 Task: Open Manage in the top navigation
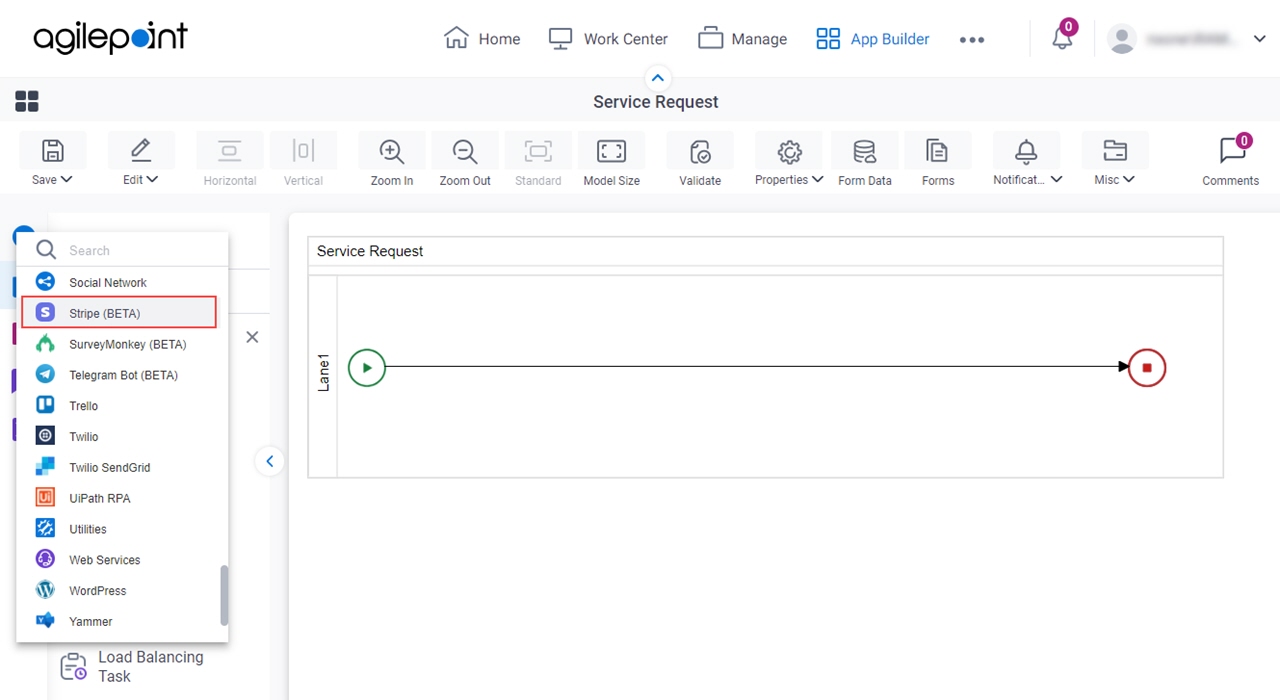(742, 39)
